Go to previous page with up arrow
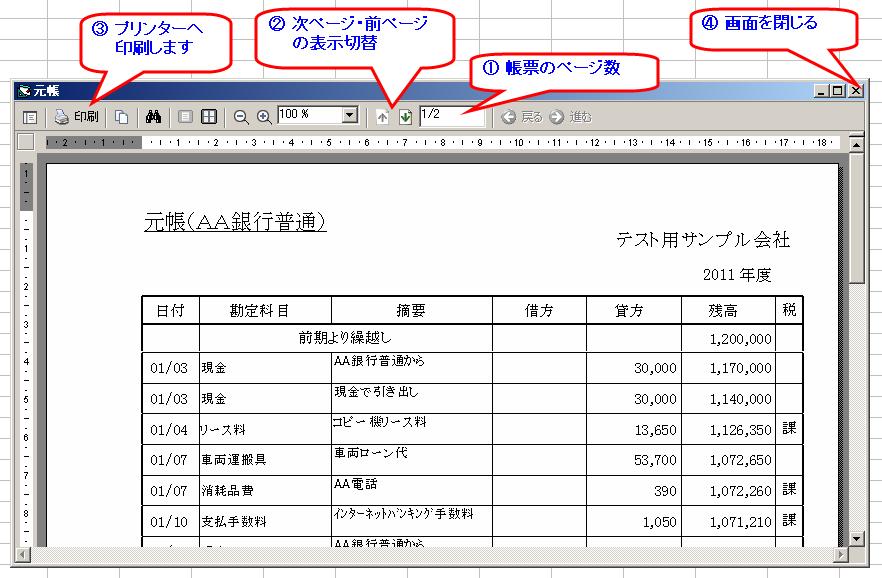Screen dimensions: 882x578 (382, 117)
